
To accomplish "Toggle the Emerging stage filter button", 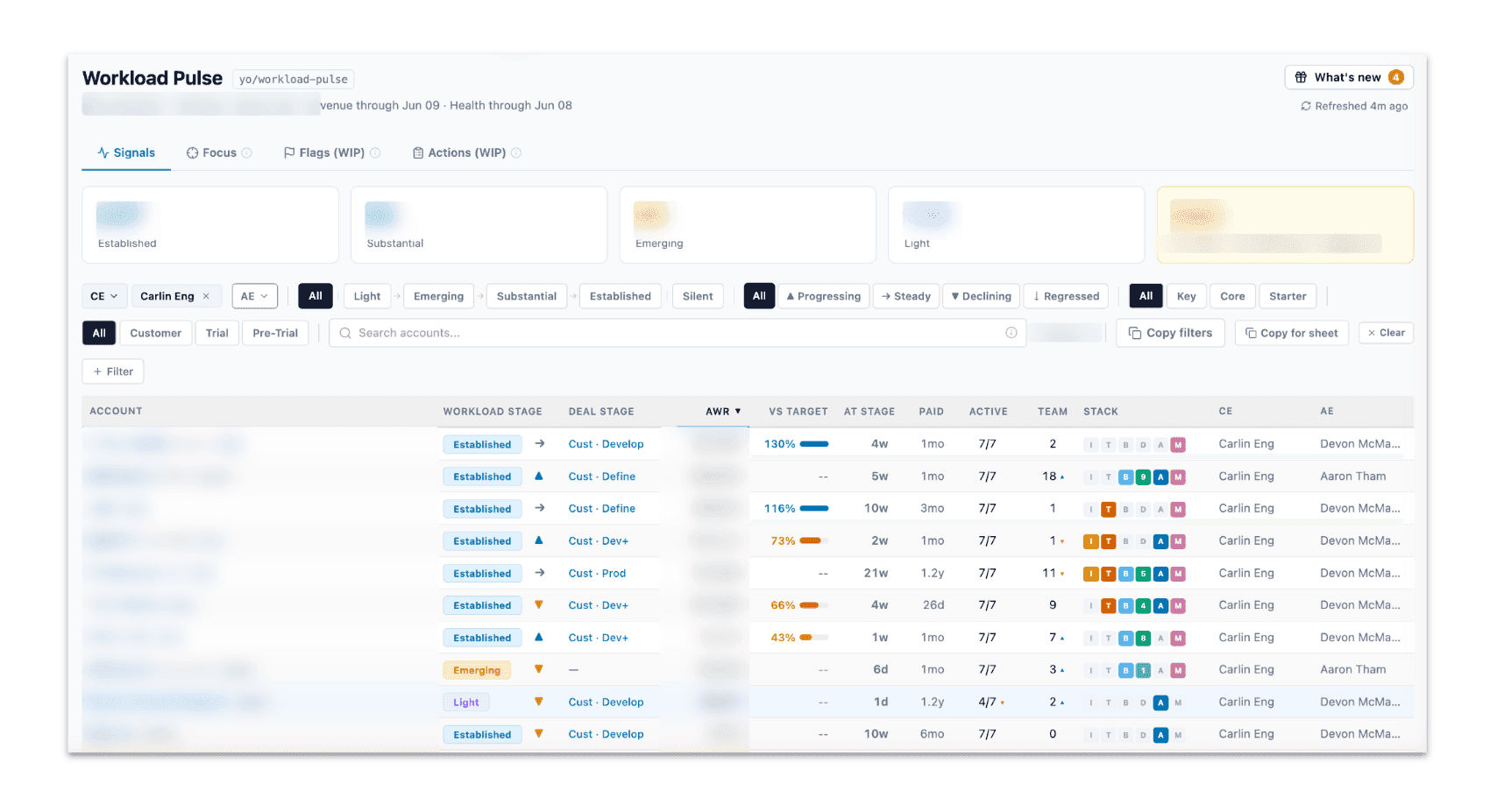I will coord(439,296).
